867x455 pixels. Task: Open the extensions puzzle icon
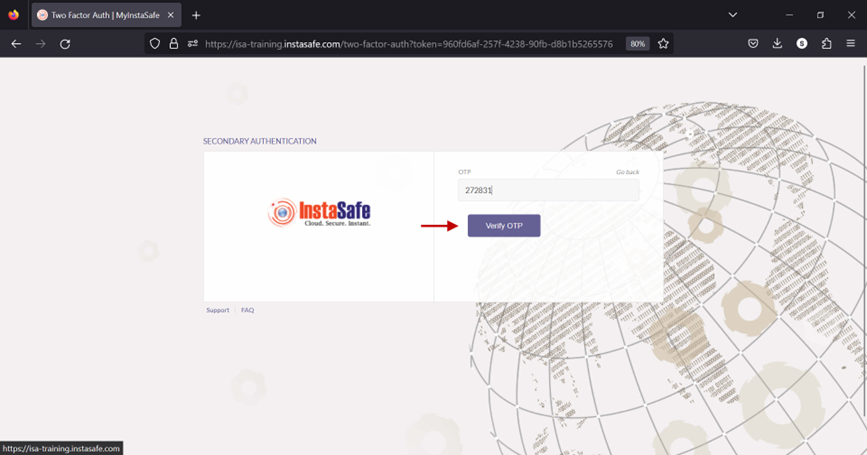[x=827, y=44]
